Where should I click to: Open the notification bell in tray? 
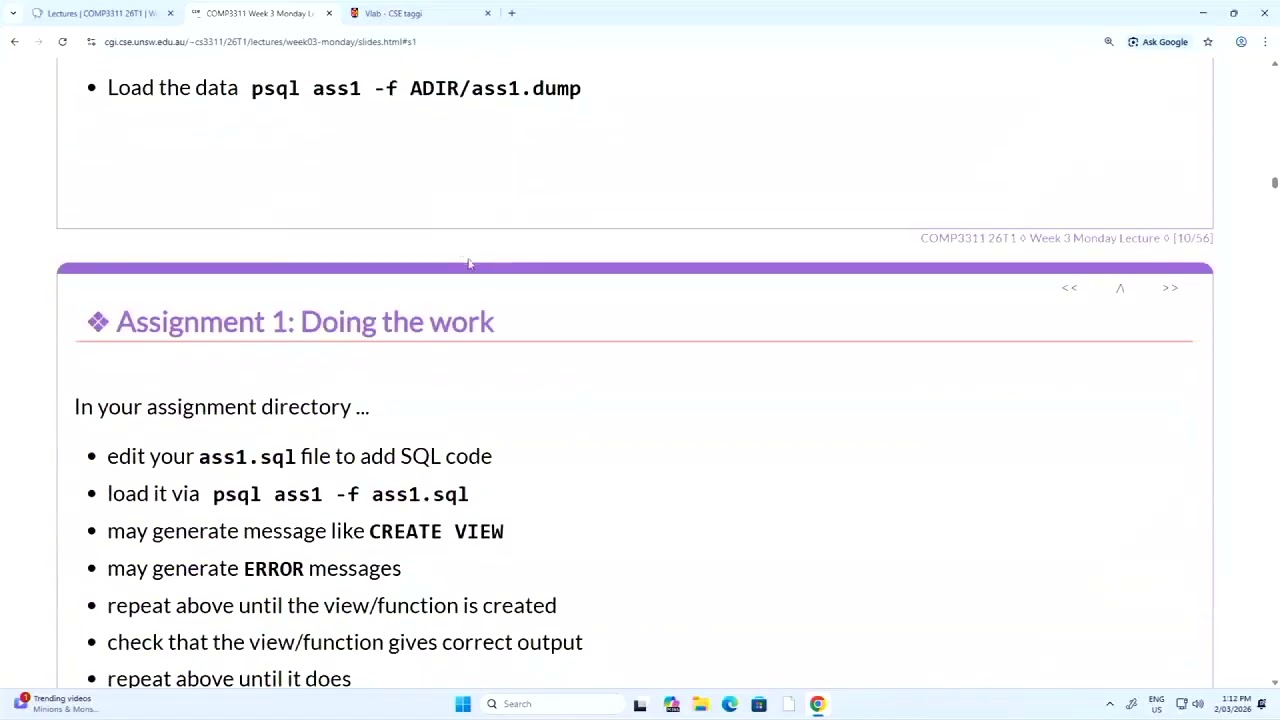1263,704
